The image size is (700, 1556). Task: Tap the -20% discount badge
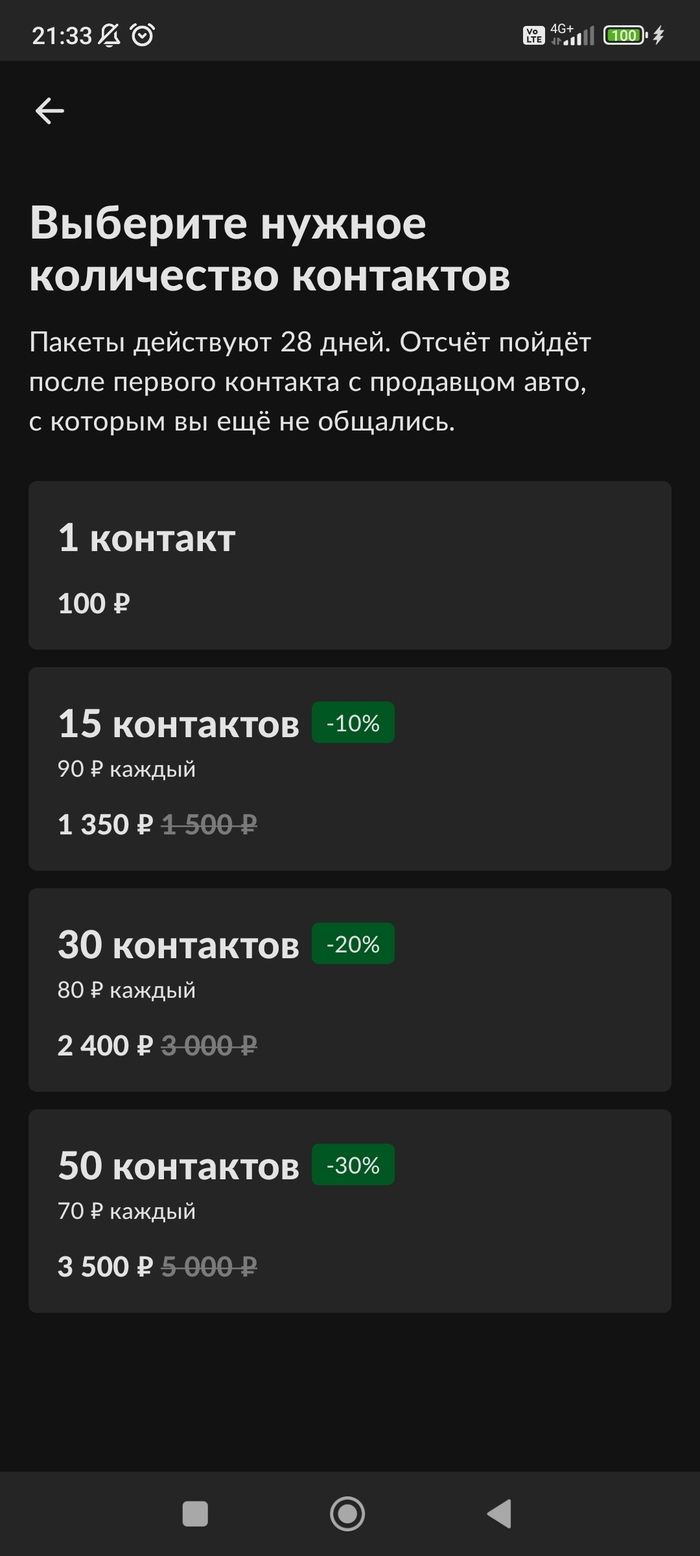(x=353, y=944)
